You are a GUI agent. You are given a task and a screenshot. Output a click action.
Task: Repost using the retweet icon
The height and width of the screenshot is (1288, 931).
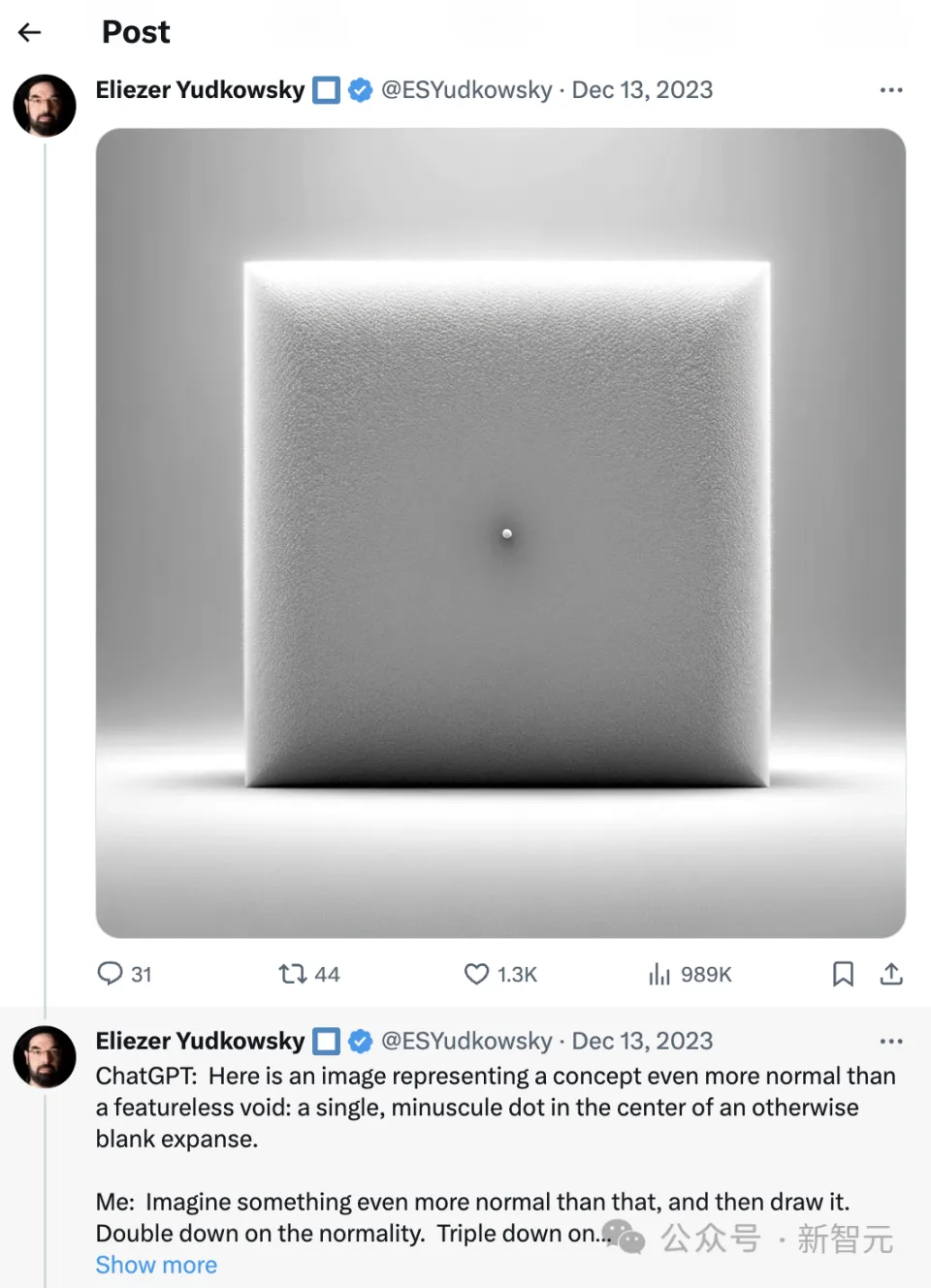click(x=292, y=973)
